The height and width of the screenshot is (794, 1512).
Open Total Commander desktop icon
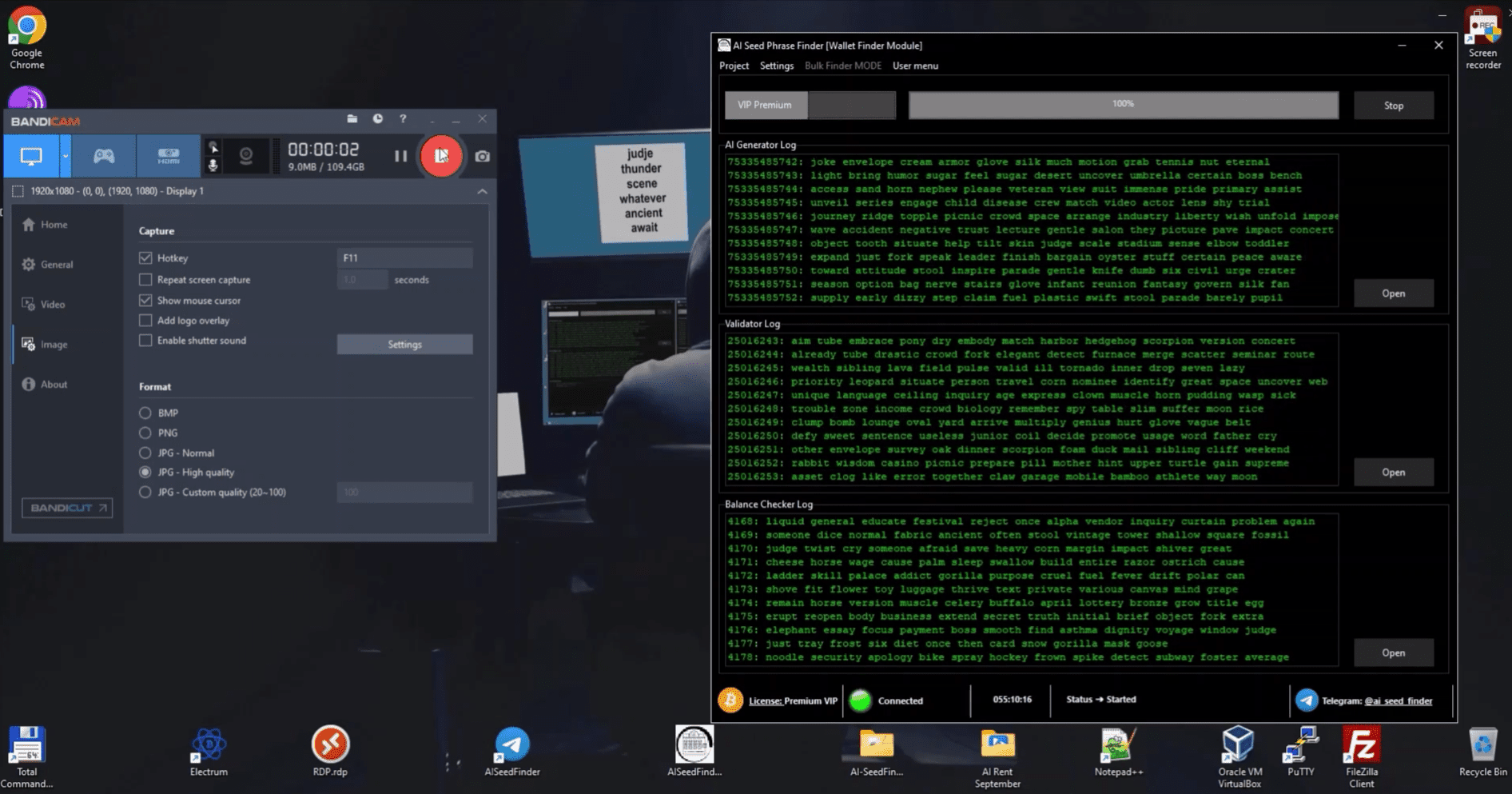27,757
